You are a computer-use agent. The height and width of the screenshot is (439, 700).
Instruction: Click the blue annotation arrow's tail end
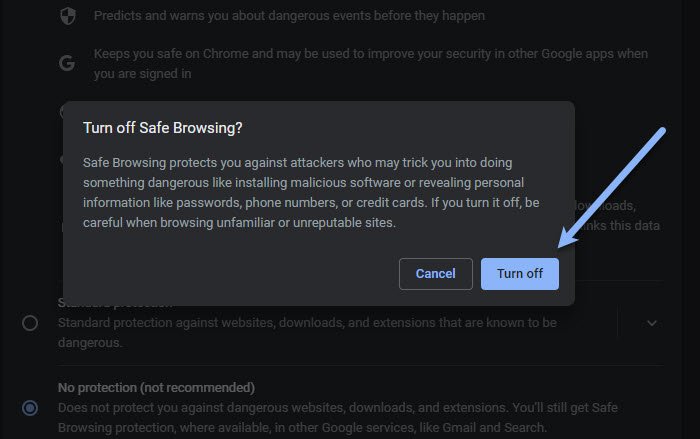tap(662, 130)
